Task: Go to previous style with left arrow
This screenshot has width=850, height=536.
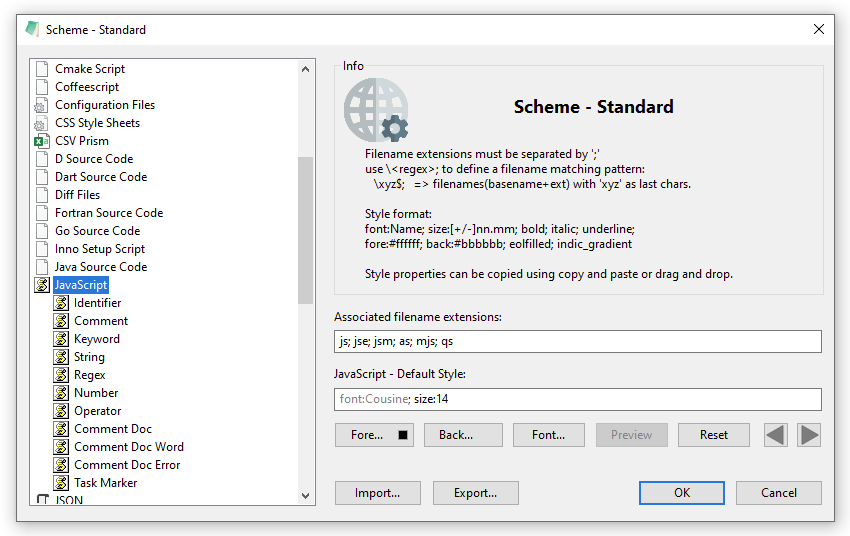Action: click(776, 435)
